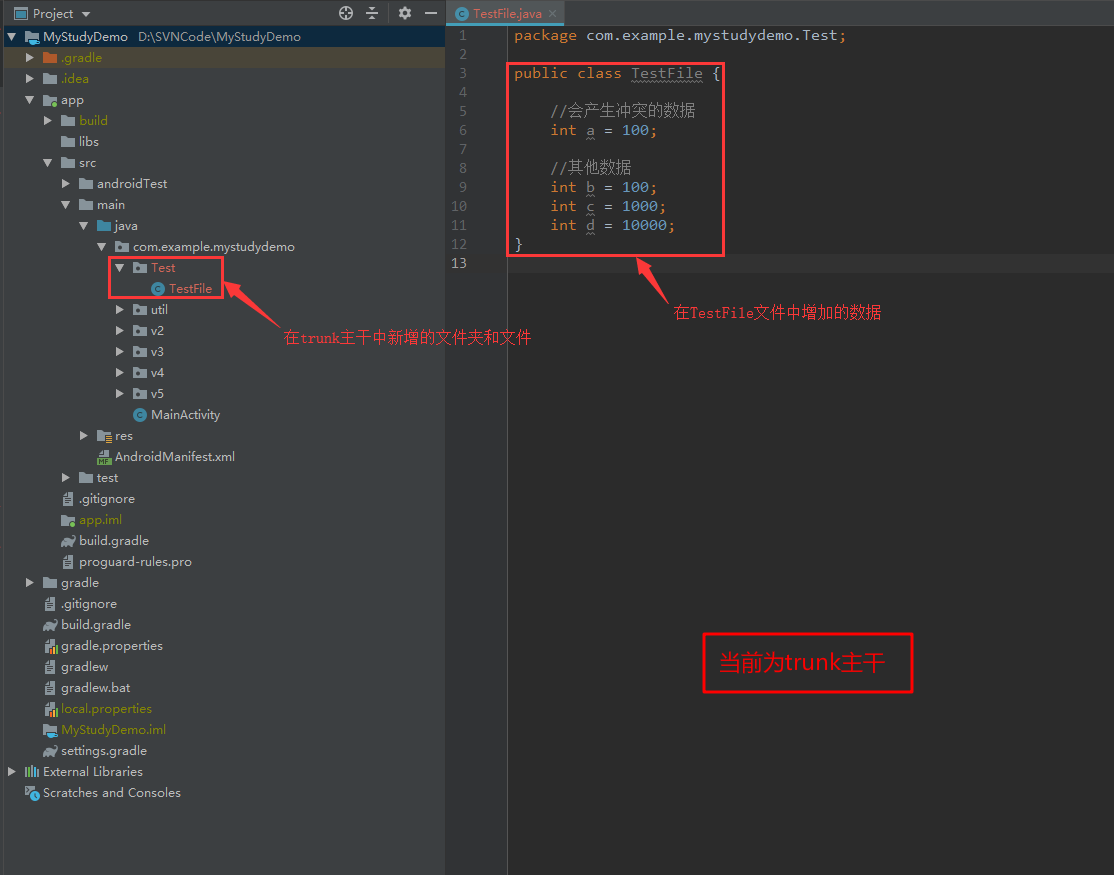1114x875 pixels.
Task: Expand the v3 package
Action: [x=120, y=352]
